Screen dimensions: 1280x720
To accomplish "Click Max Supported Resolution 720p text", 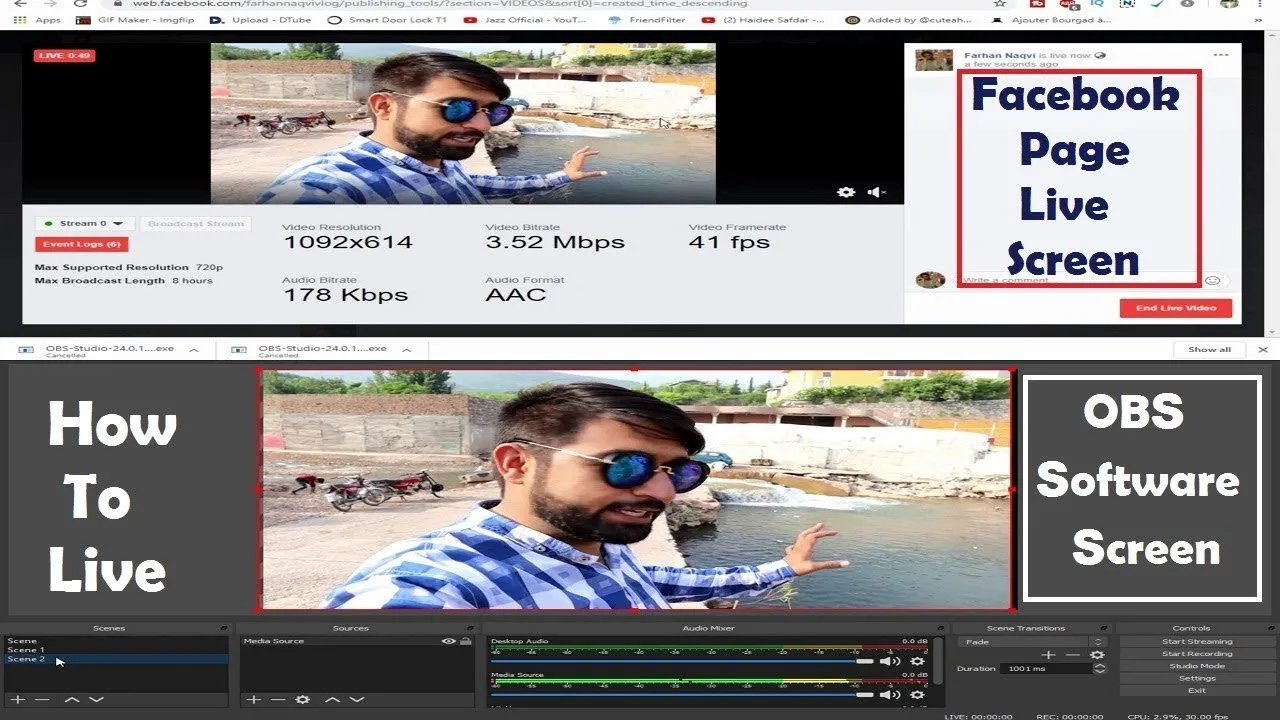I will pos(129,267).
